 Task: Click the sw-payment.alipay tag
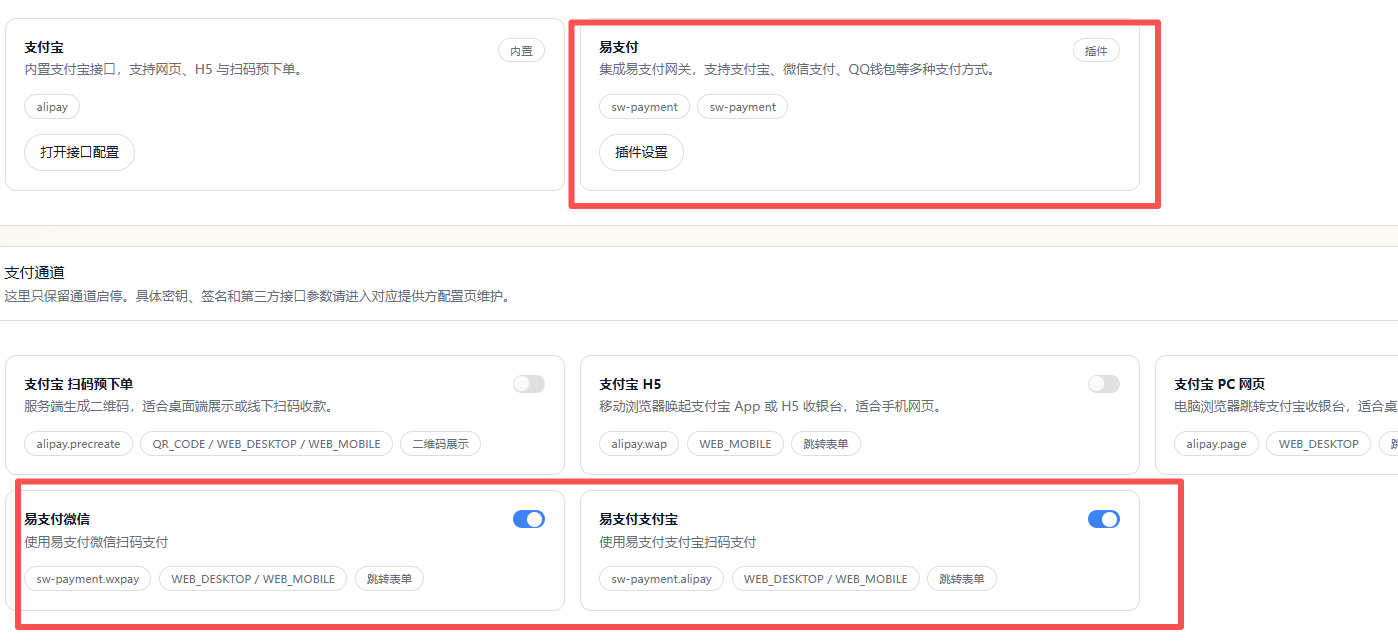662,579
